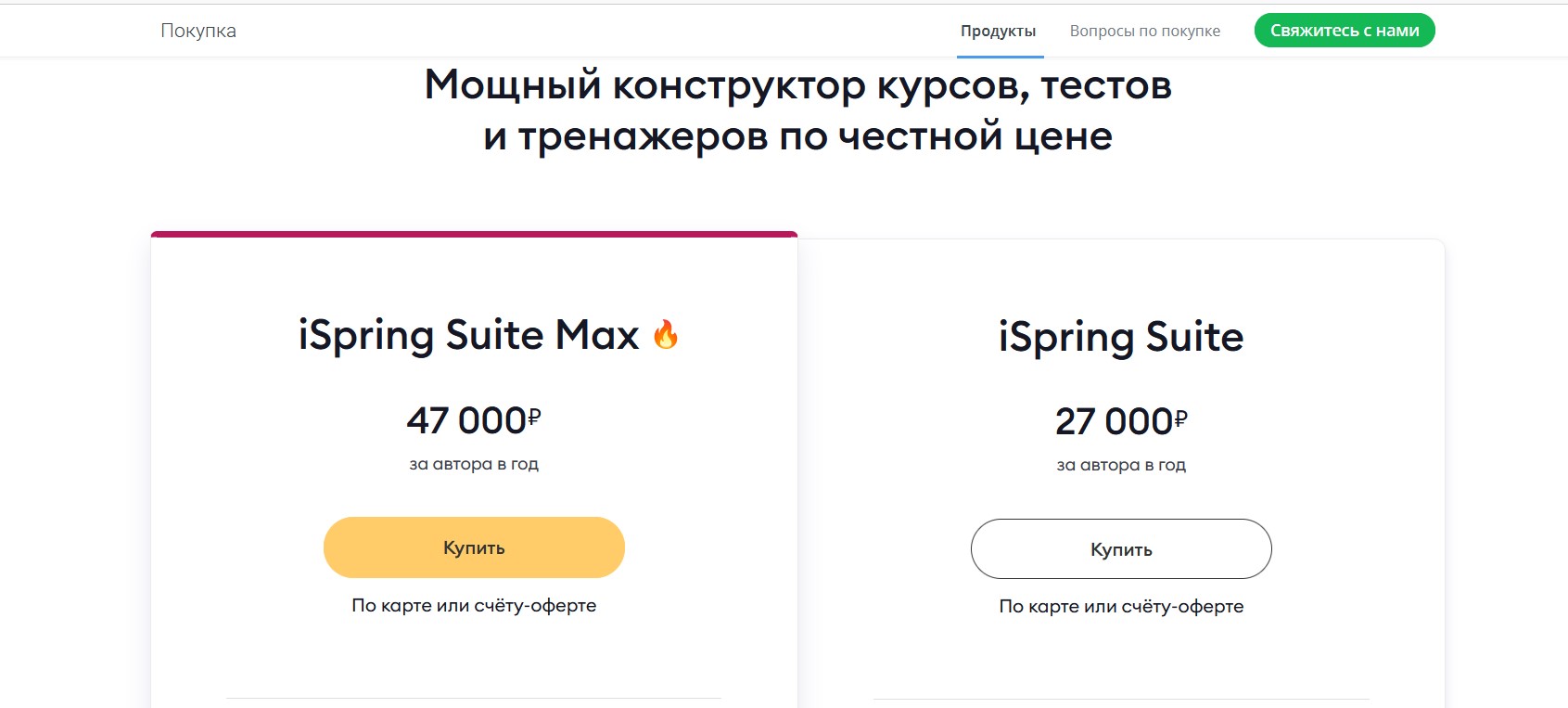Click heading line 'и тренажеров по честной цене'
Screen dimensions: 1568x708
(797, 136)
